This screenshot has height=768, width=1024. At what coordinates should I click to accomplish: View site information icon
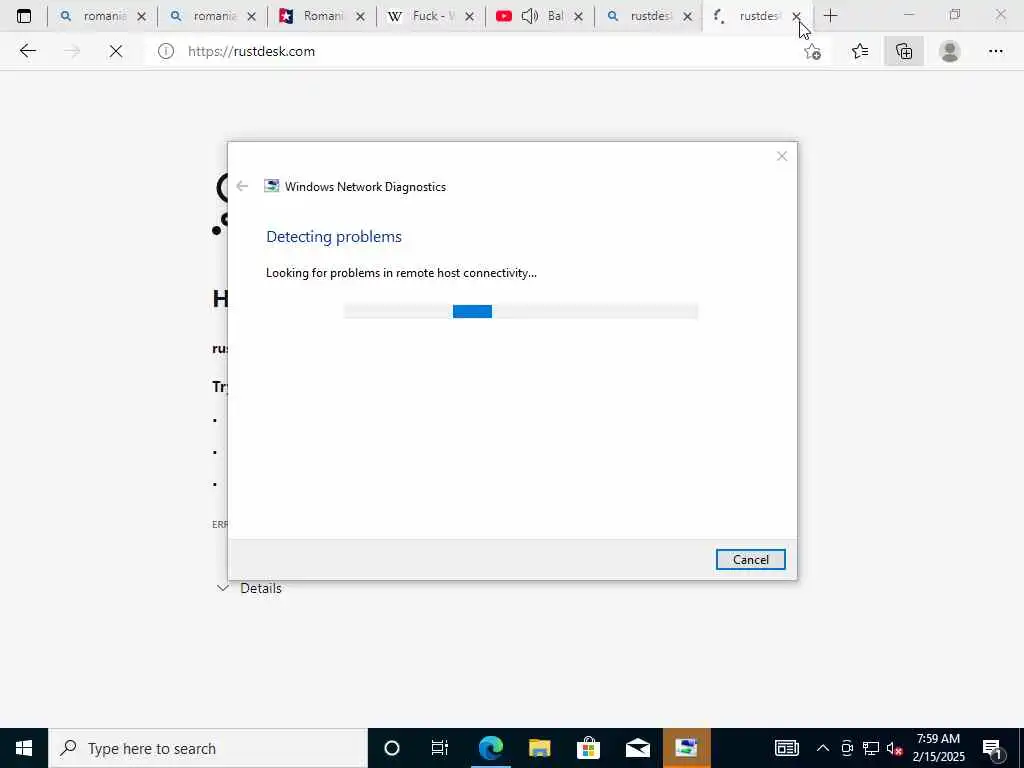pyautogui.click(x=166, y=51)
